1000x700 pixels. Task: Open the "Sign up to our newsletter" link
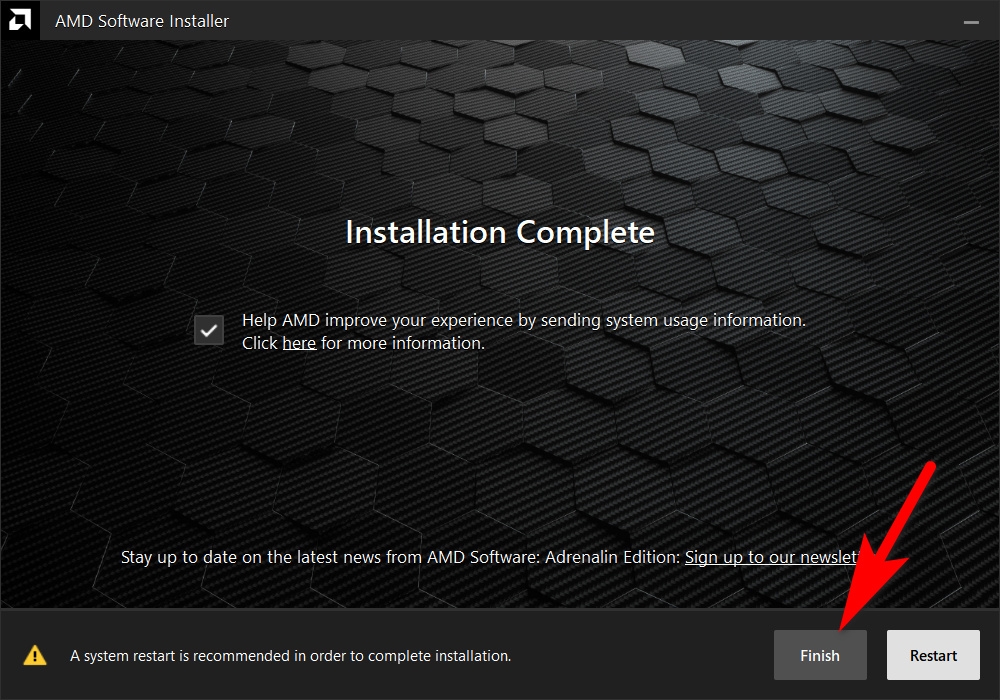[770, 557]
